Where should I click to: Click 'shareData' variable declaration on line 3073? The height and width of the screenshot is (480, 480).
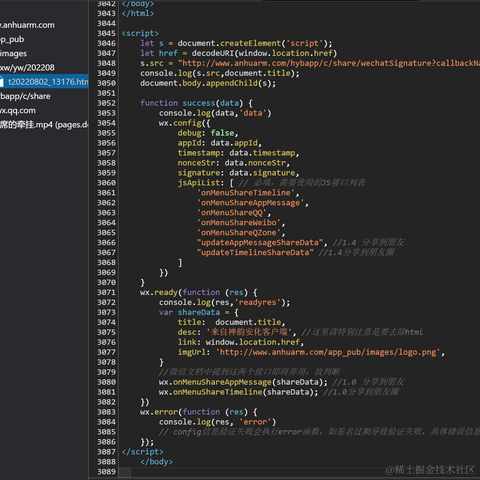[x=199, y=312]
